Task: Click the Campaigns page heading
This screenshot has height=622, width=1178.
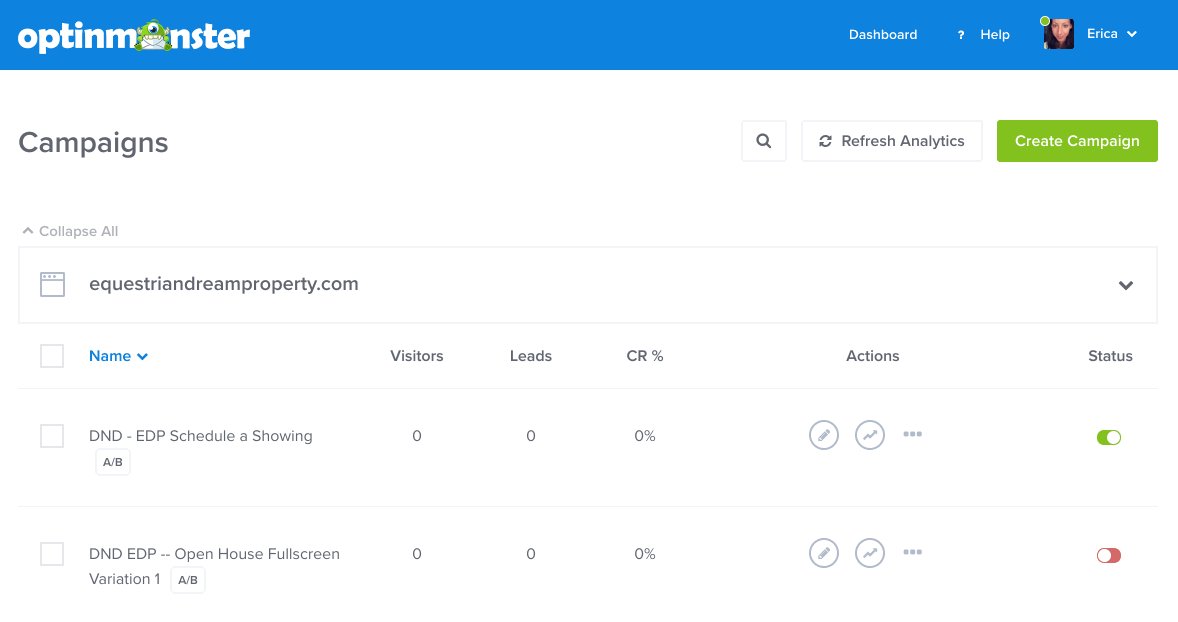Action: pos(93,143)
